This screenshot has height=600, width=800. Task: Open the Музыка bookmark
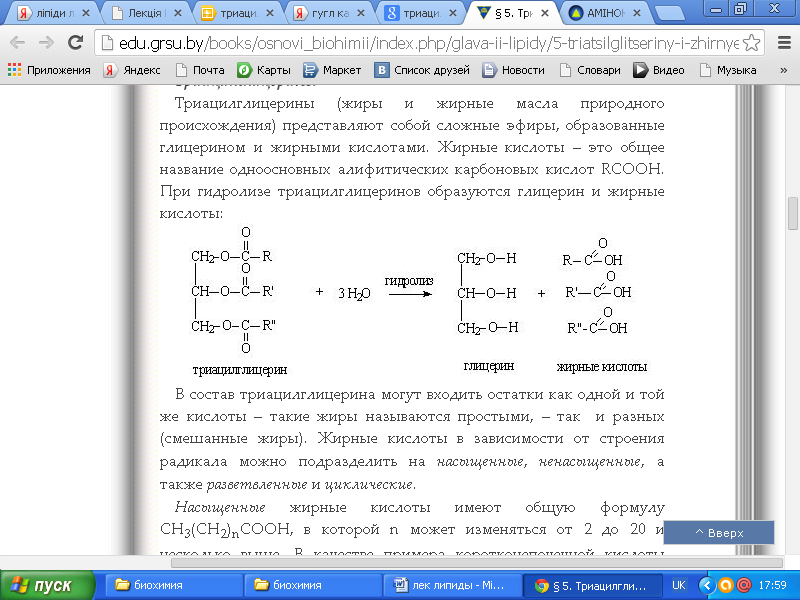point(728,70)
